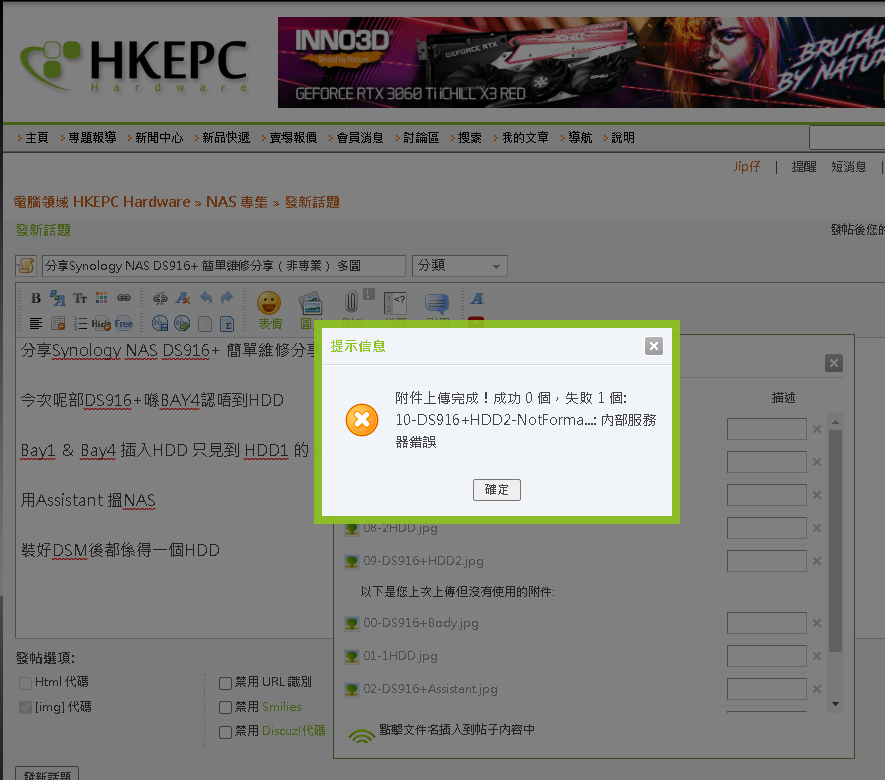Redo the edit in editor toolbar

click(x=227, y=297)
